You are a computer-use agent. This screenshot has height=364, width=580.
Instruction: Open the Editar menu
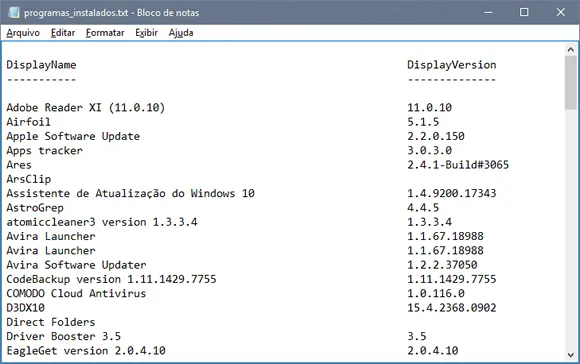(63, 33)
